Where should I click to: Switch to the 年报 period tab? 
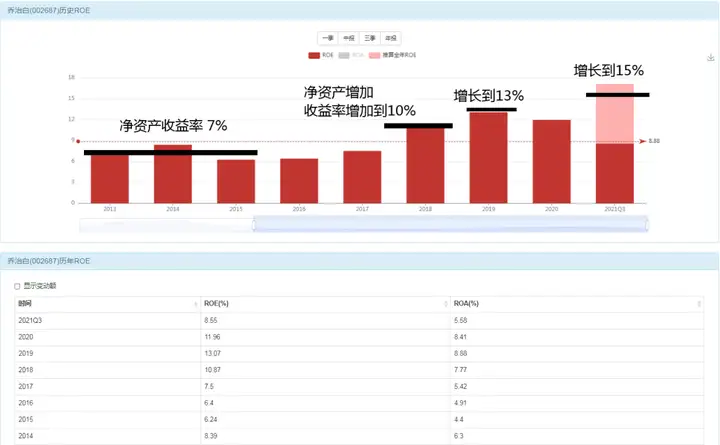click(391, 38)
